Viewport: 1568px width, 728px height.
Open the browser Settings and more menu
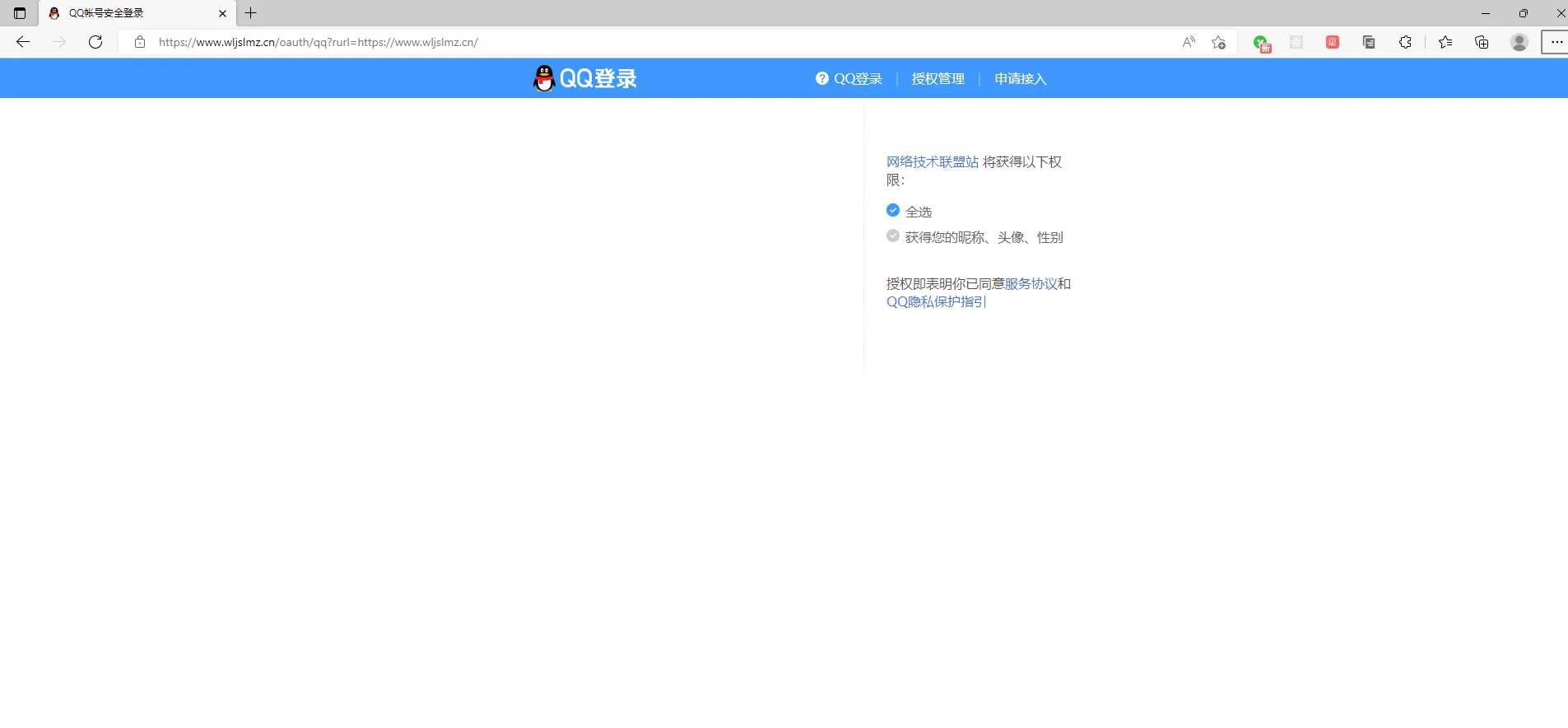pos(1556,42)
